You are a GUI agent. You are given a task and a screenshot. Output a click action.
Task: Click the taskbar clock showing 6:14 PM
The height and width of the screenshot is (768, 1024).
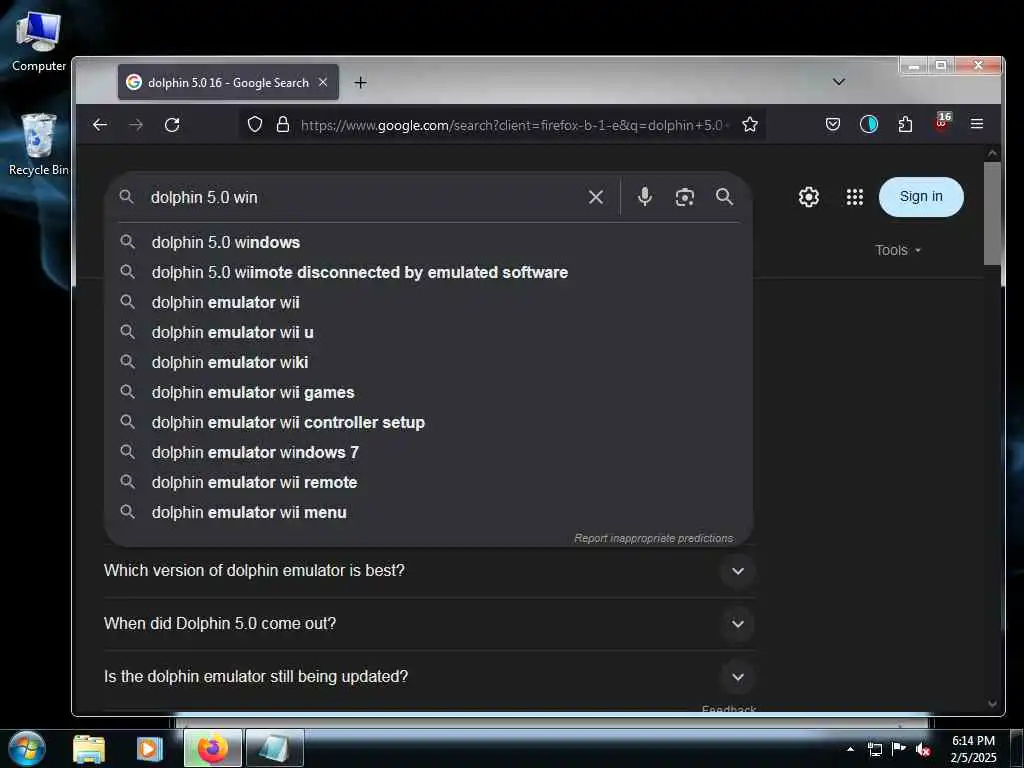click(973, 749)
